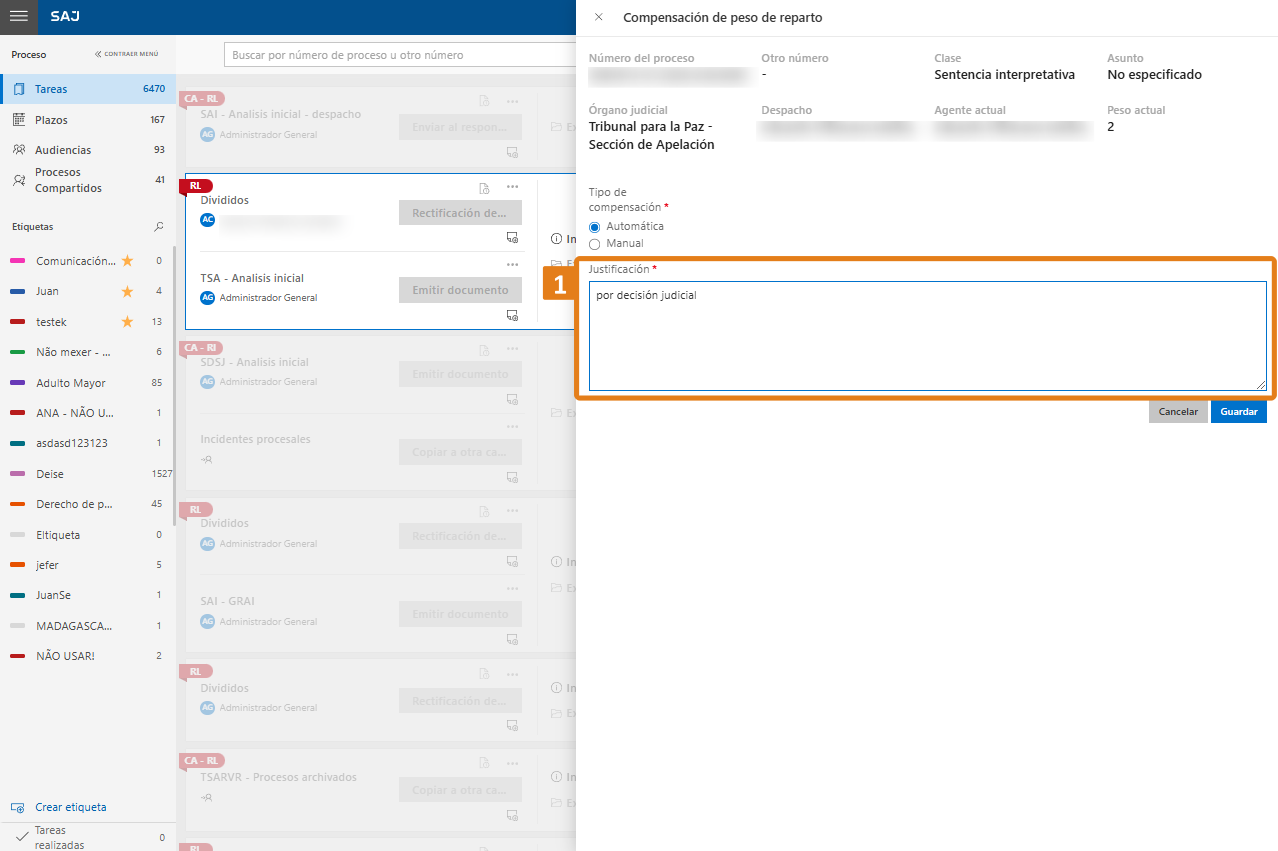Open the Tareas section
The width and height of the screenshot is (1278, 851).
[x=51, y=89]
